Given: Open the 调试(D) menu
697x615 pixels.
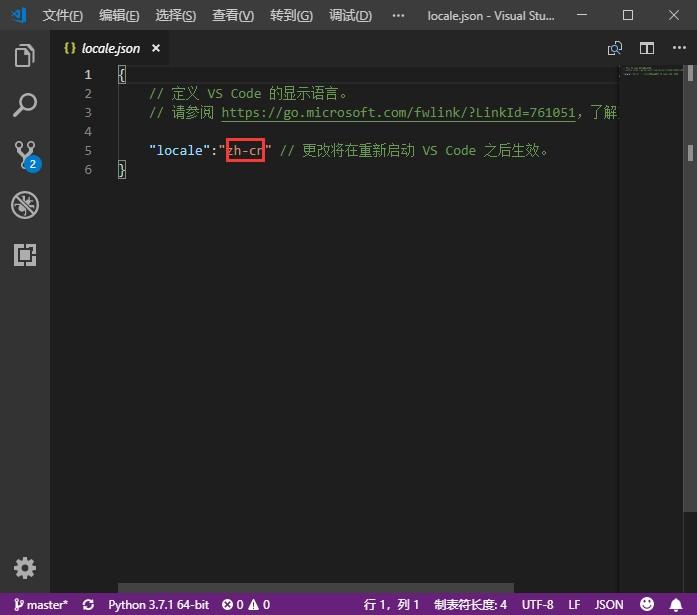Looking at the screenshot, I should tap(350, 16).
